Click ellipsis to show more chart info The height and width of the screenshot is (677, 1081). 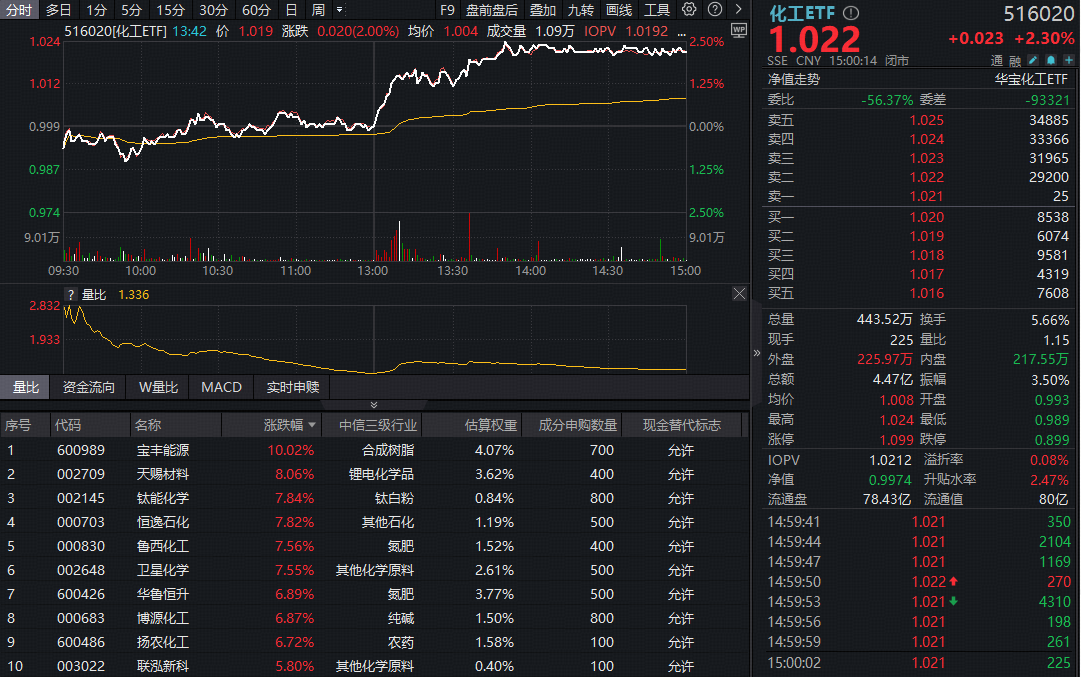(681, 32)
